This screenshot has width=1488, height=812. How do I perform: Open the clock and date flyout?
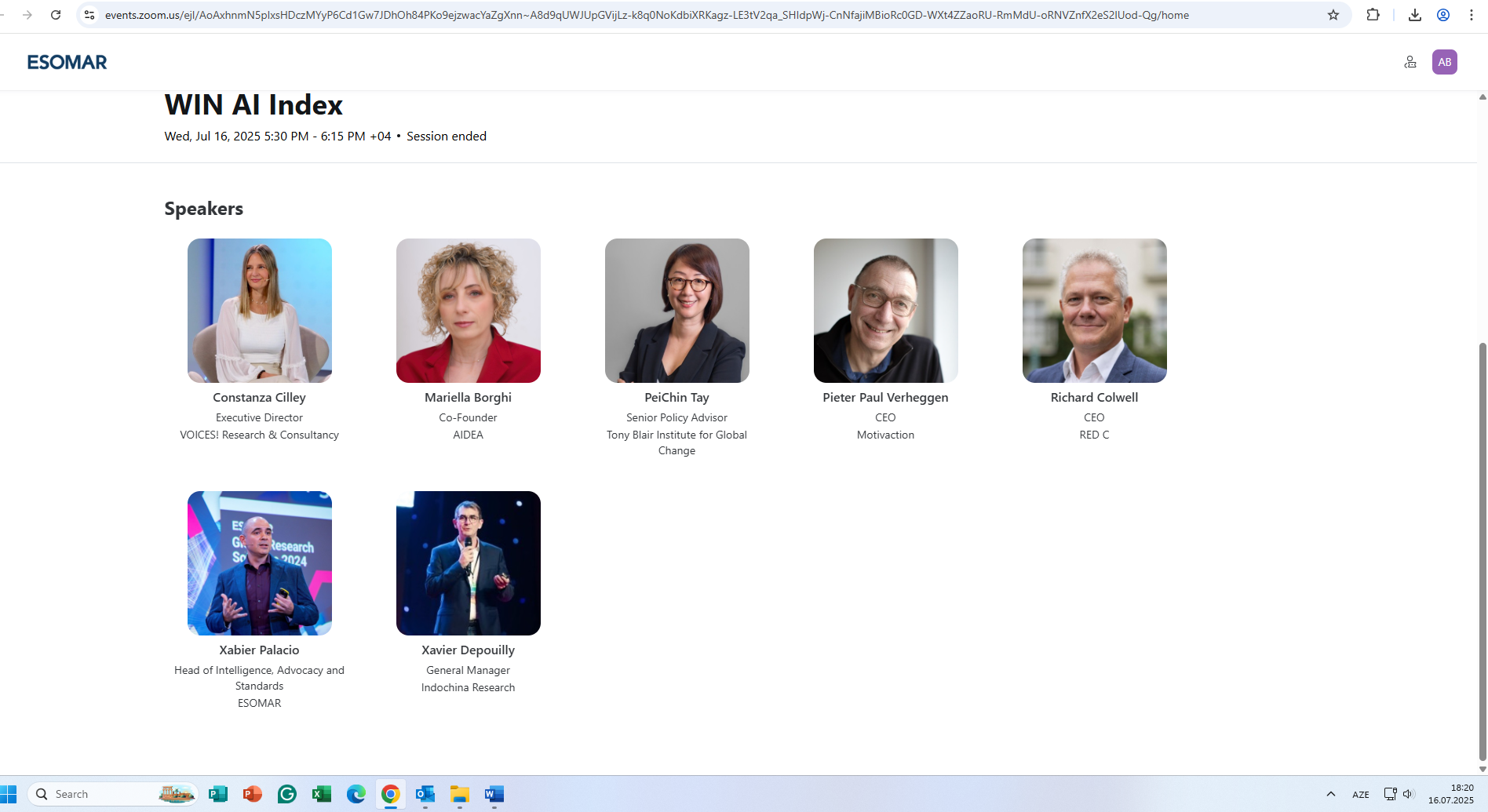point(1451,794)
